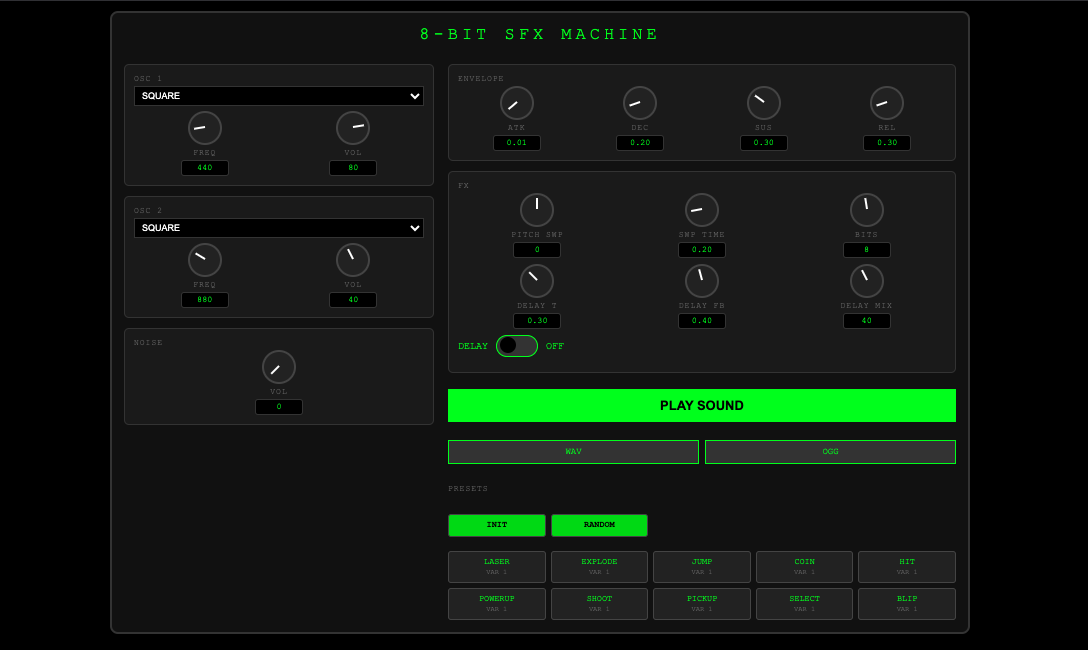Click the SUS value field
This screenshot has width=1088, height=650.
point(763,143)
